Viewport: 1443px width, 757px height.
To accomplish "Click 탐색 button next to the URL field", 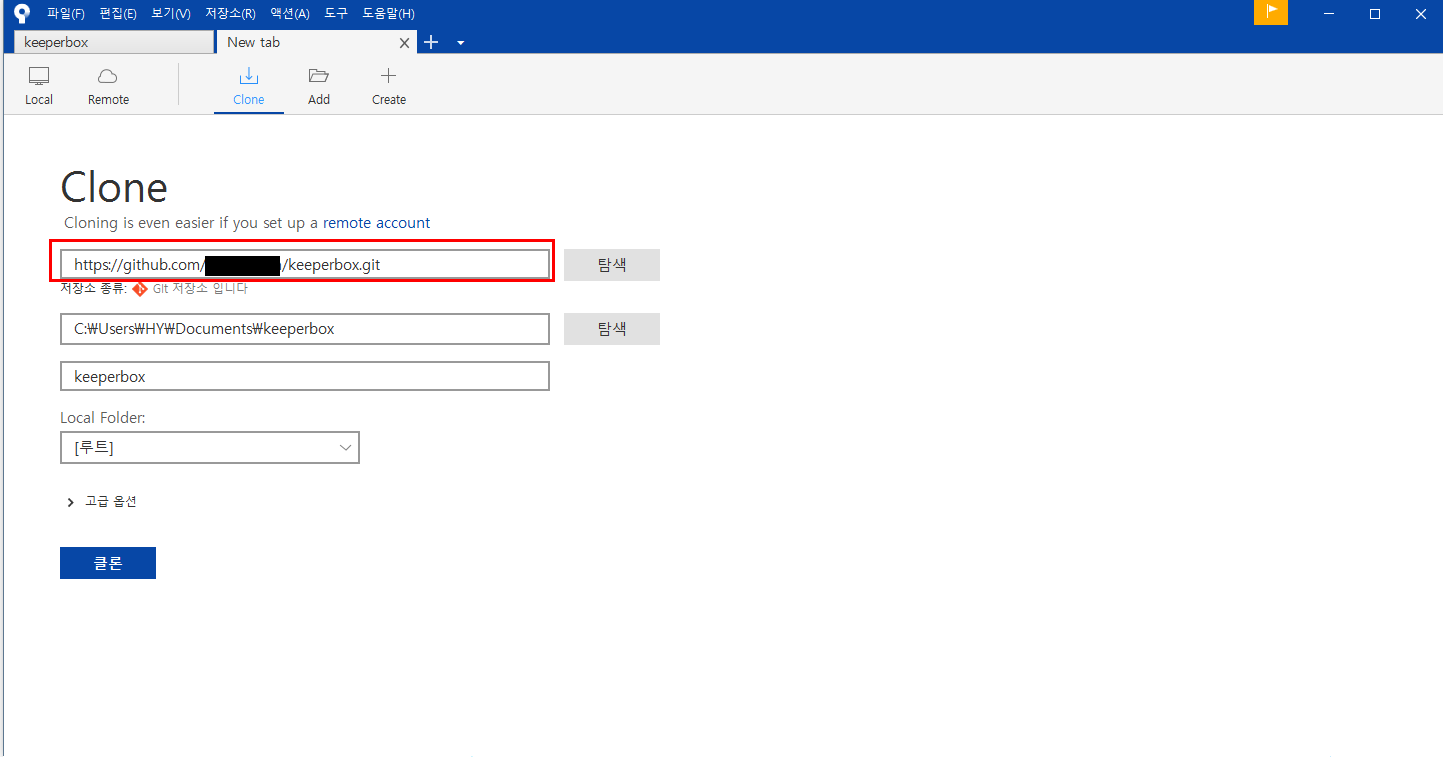I will click(x=612, y=265).
